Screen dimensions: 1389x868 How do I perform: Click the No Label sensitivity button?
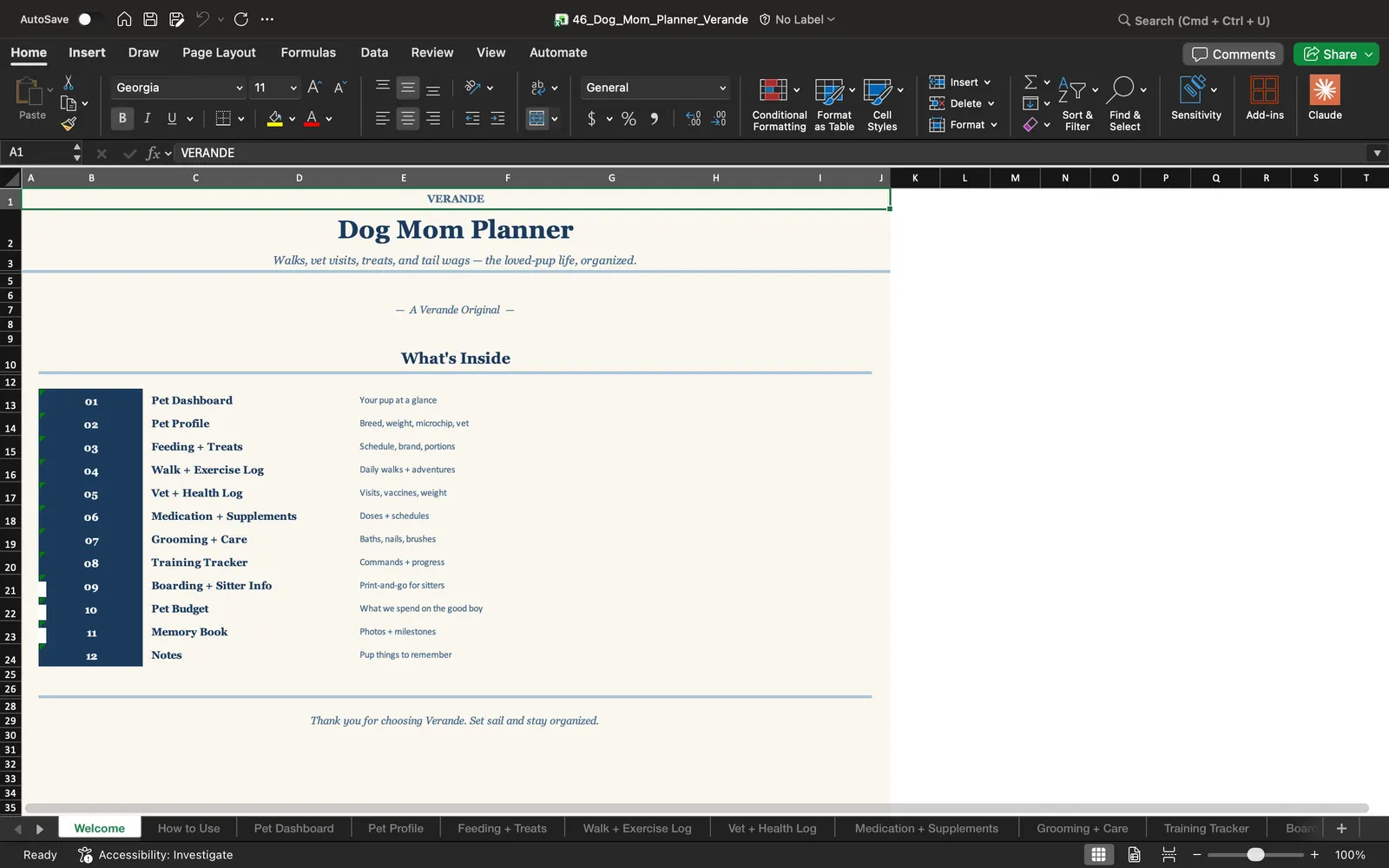(797, 19)
